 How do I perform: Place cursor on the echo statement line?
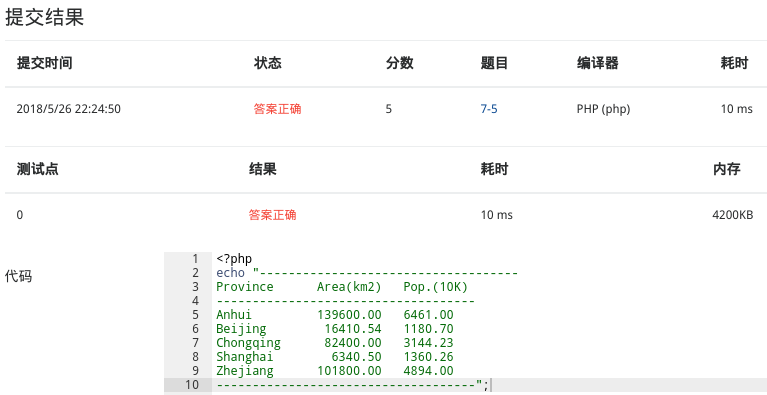point(367,273)
